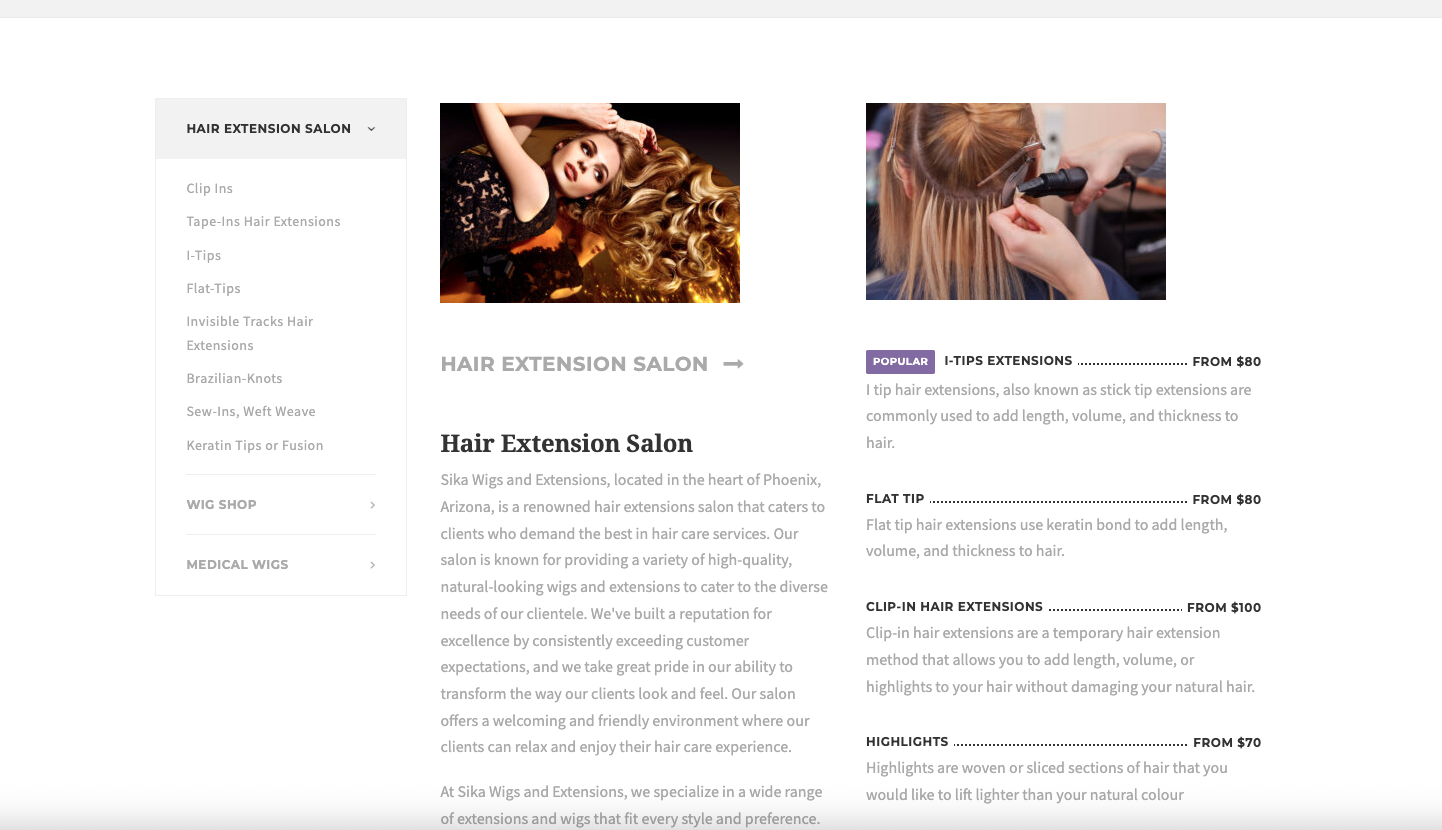
Task: Go to Brazilian-Knots page
Action: (234, 378)
